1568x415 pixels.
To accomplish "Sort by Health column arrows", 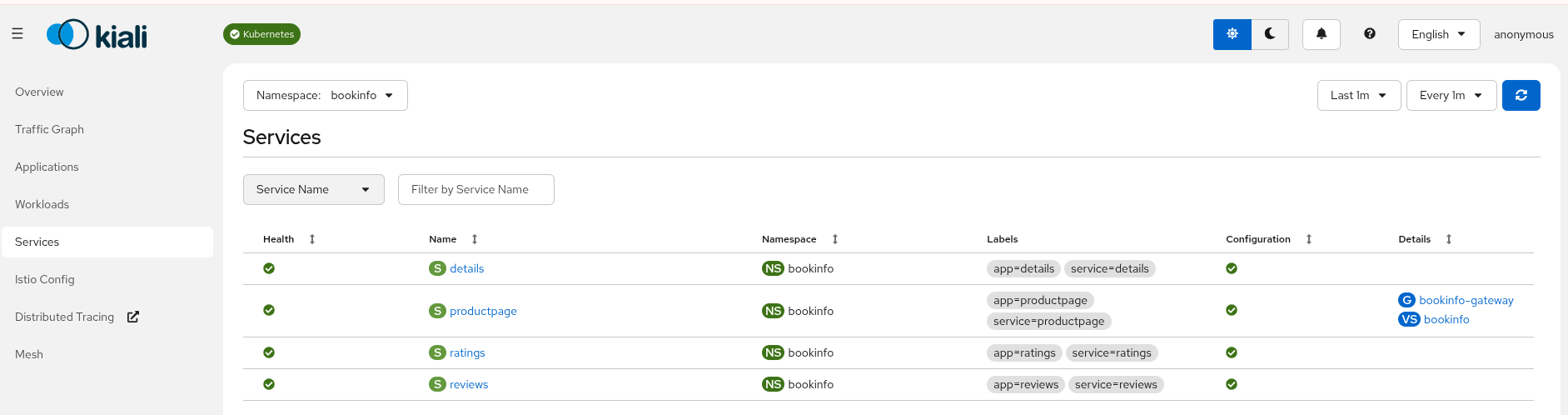I will click(312, 239).
